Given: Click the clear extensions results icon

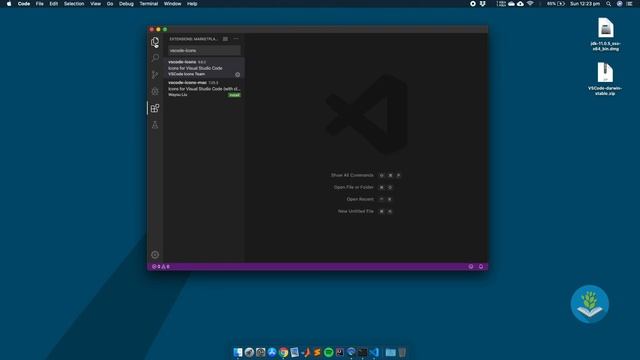Looking at the screenshot, I should click(x=225, y=39).
